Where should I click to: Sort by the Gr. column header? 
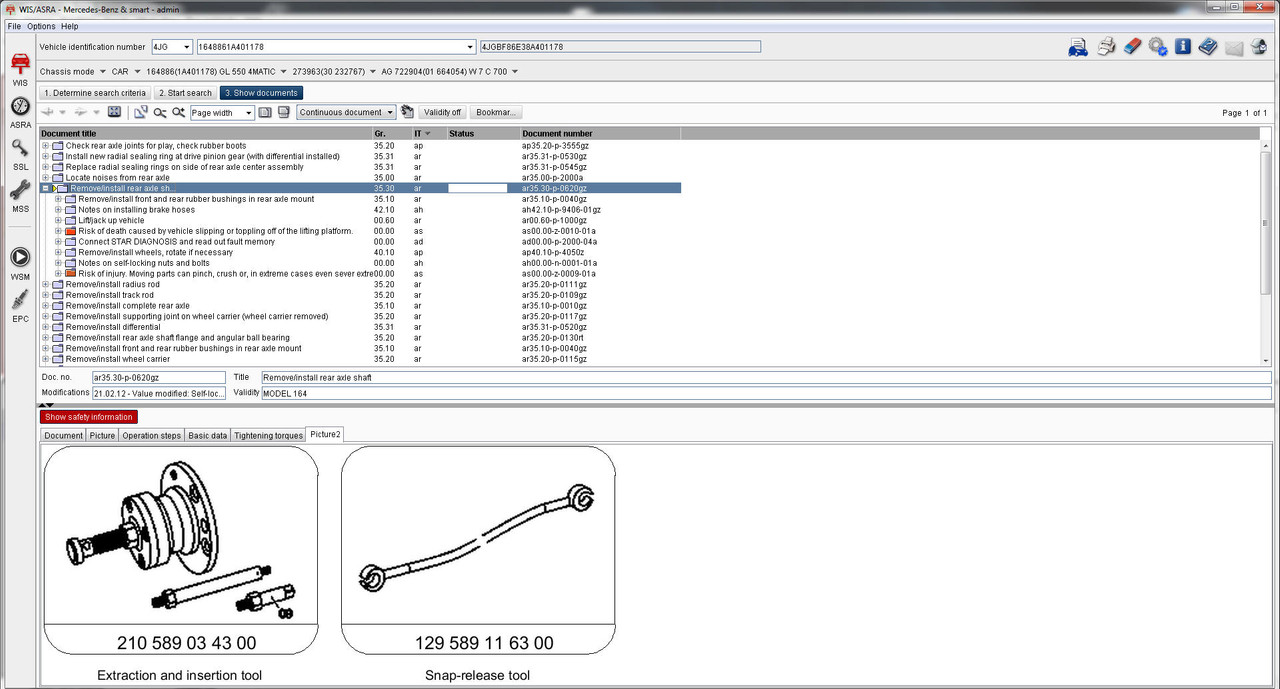tap(391, 133)
